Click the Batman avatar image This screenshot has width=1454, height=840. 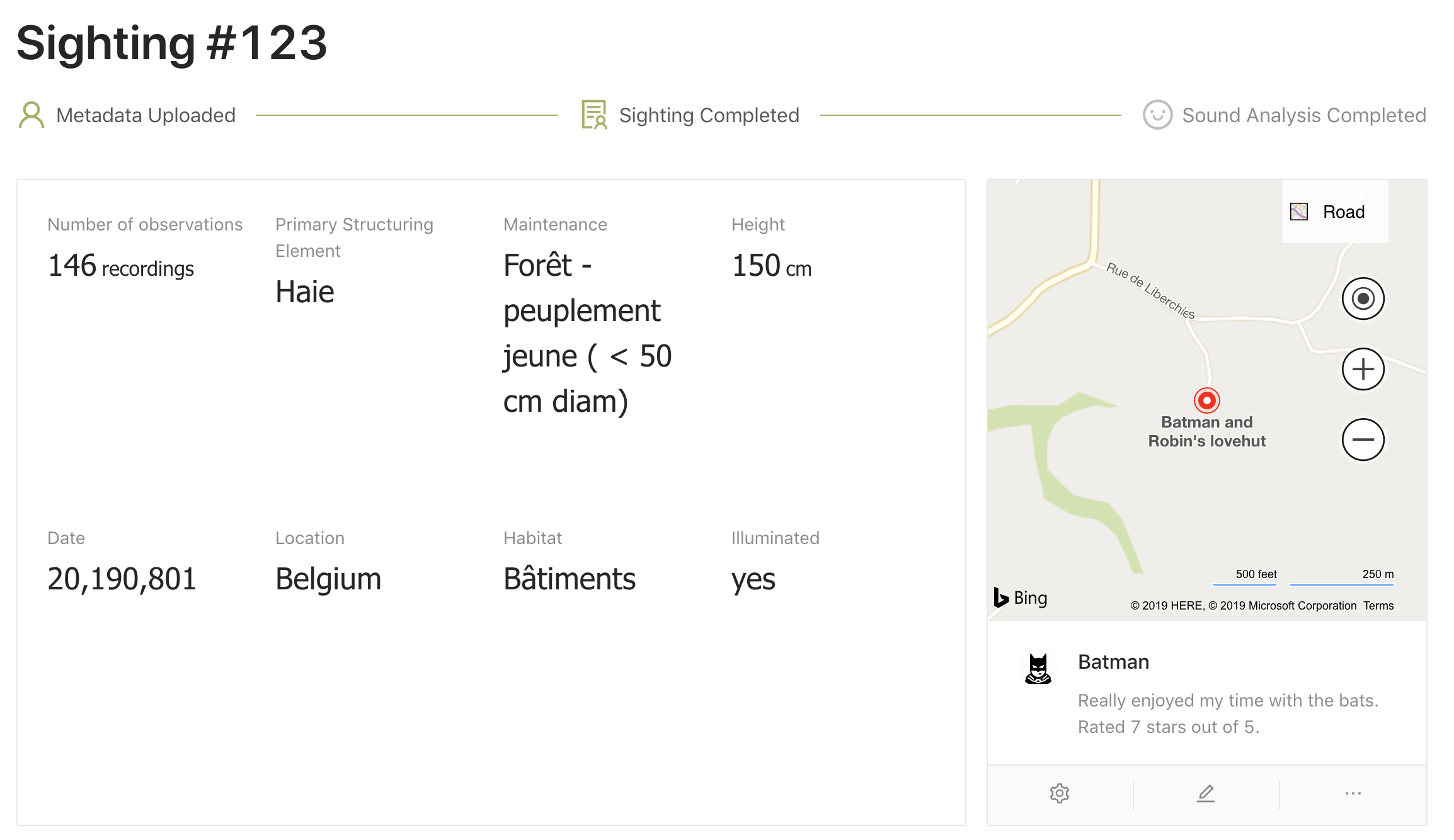[1038, 668]
